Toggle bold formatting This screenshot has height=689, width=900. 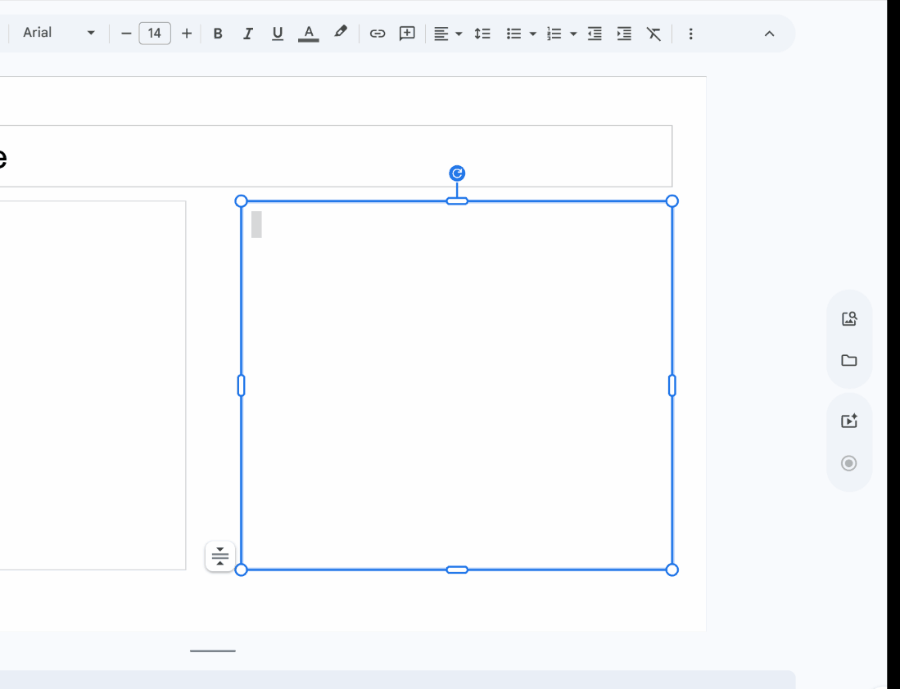218,34
